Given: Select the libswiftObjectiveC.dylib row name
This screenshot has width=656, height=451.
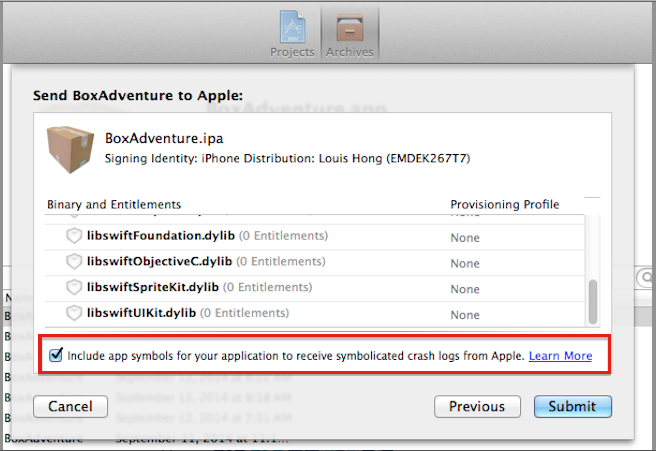Looking at the screenshot, I should (x=159, y=261).
